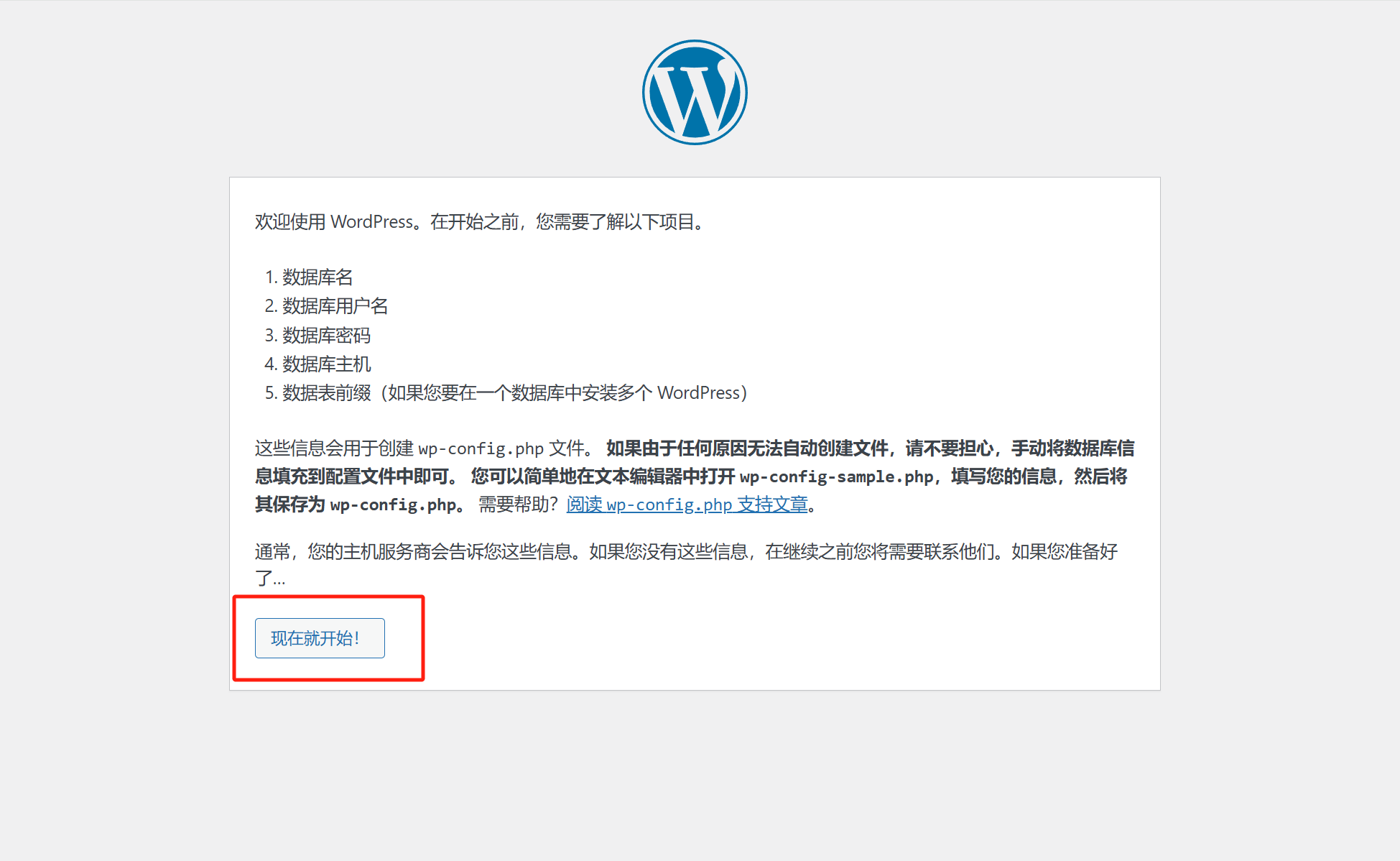This screenshot has width=1400, height=861.
Task: Click the list item 数据库名
Action: [317, 277]
